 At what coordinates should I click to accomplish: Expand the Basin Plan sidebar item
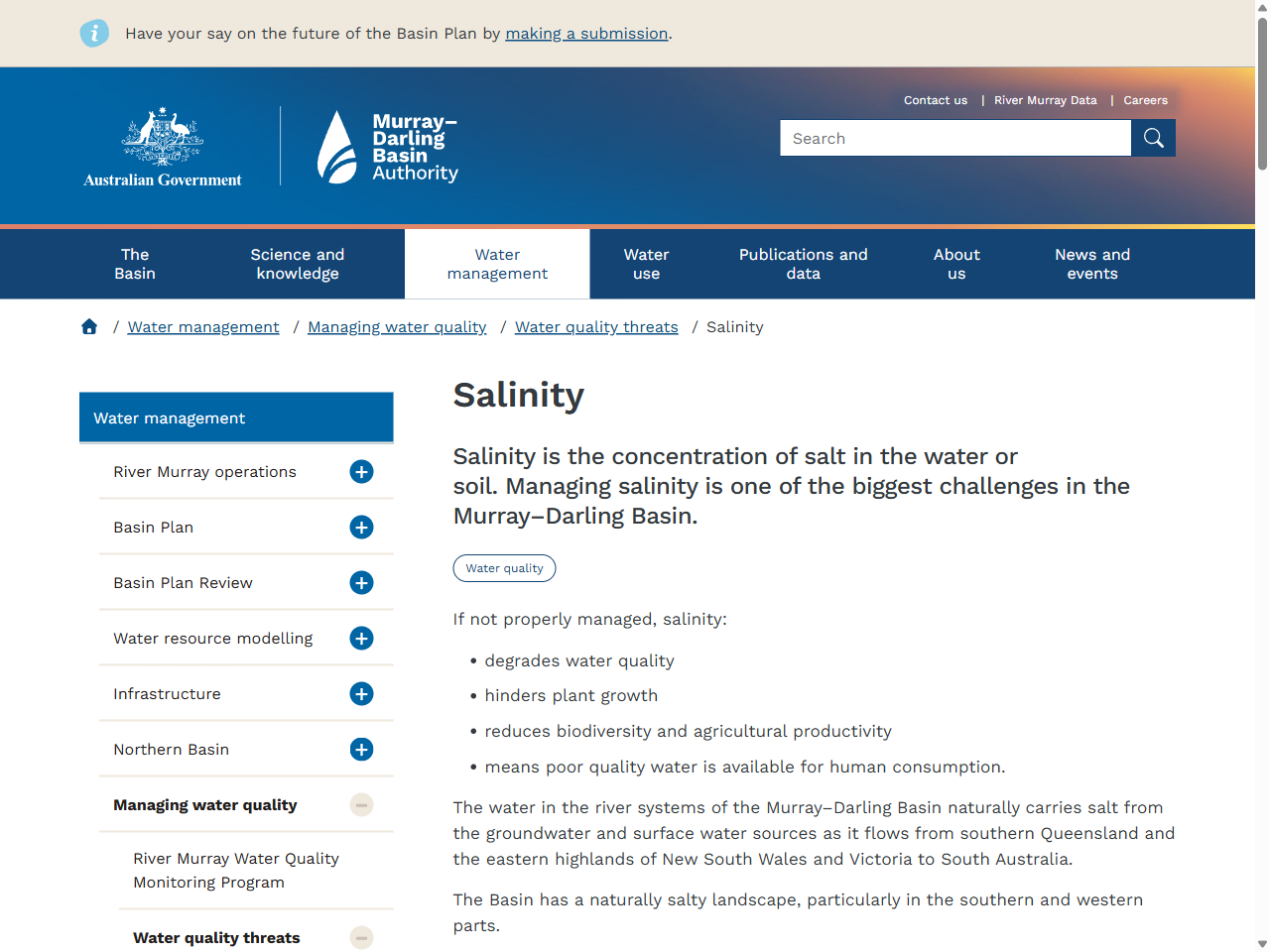pos(361,527)
